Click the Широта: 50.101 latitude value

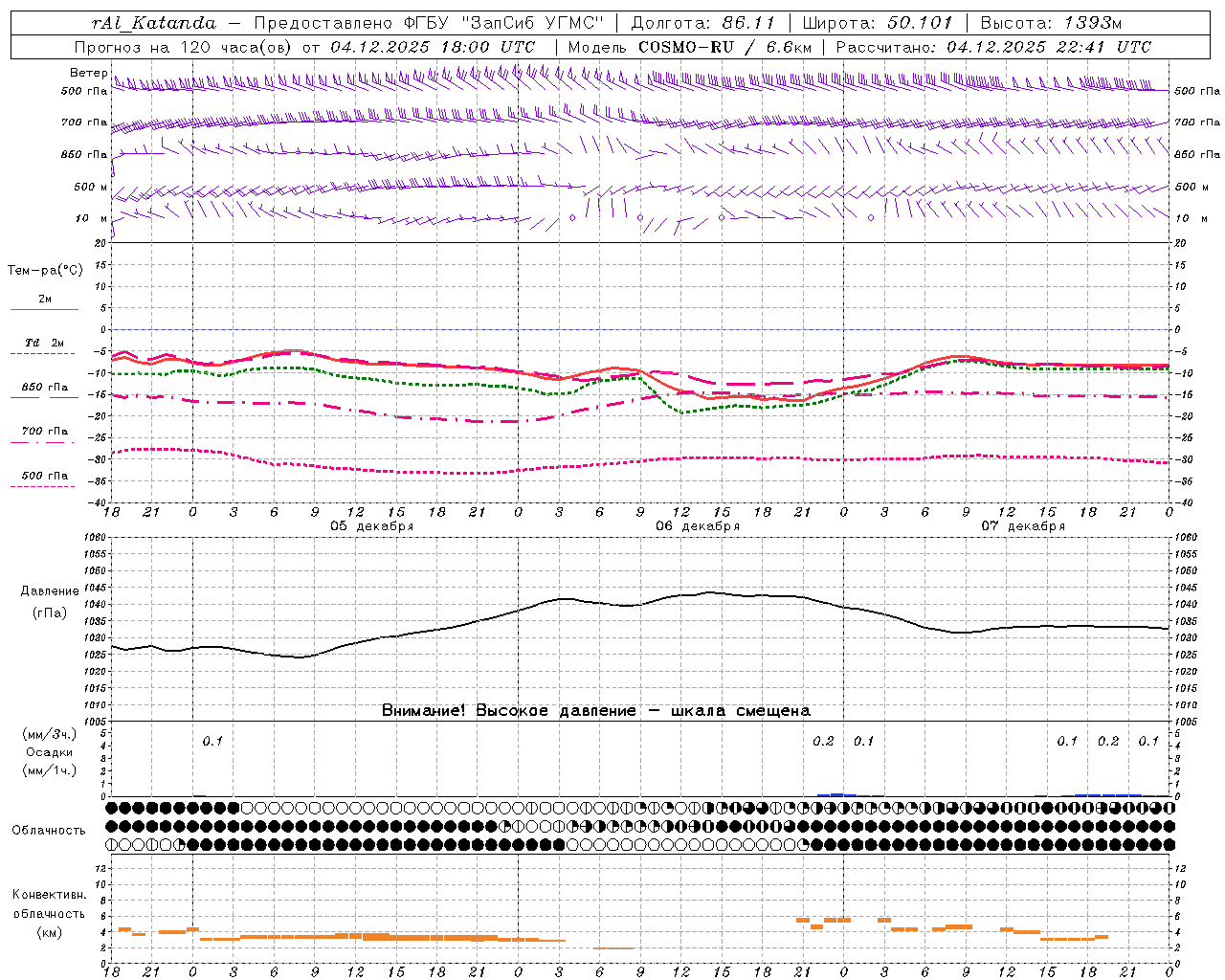(878, 23)
